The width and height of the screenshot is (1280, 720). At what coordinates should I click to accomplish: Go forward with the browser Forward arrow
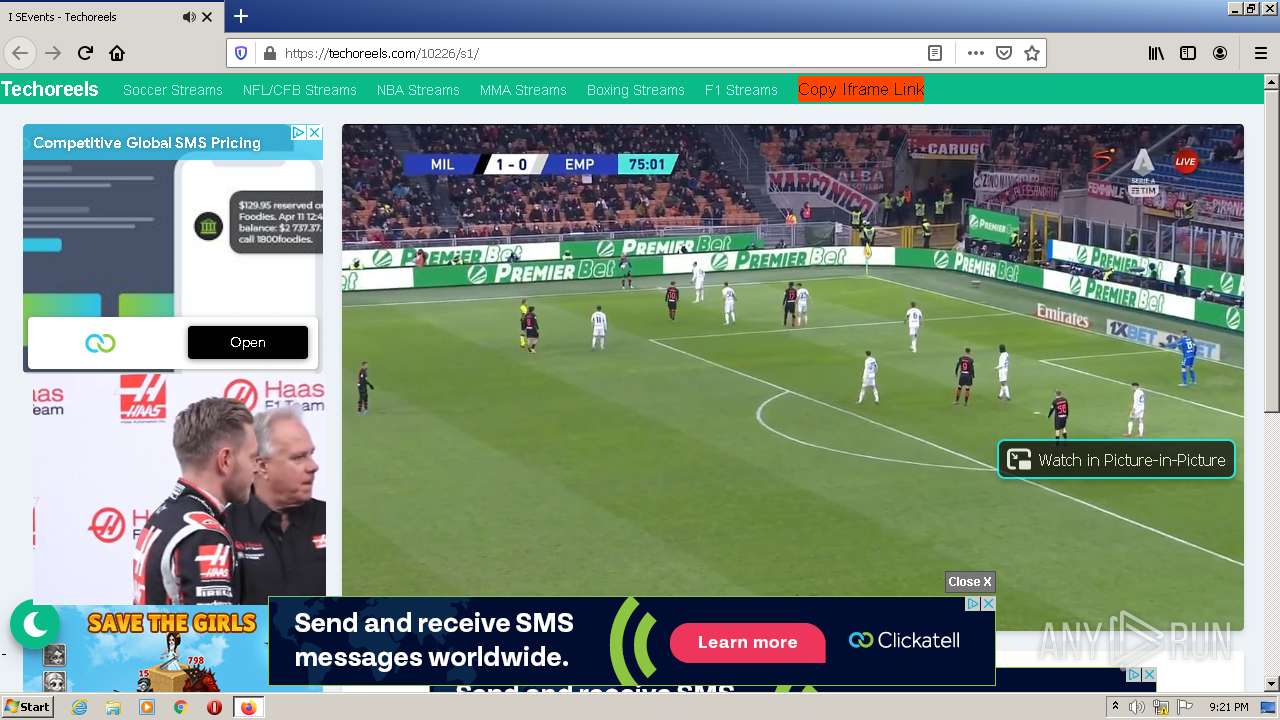pos(53,53)
